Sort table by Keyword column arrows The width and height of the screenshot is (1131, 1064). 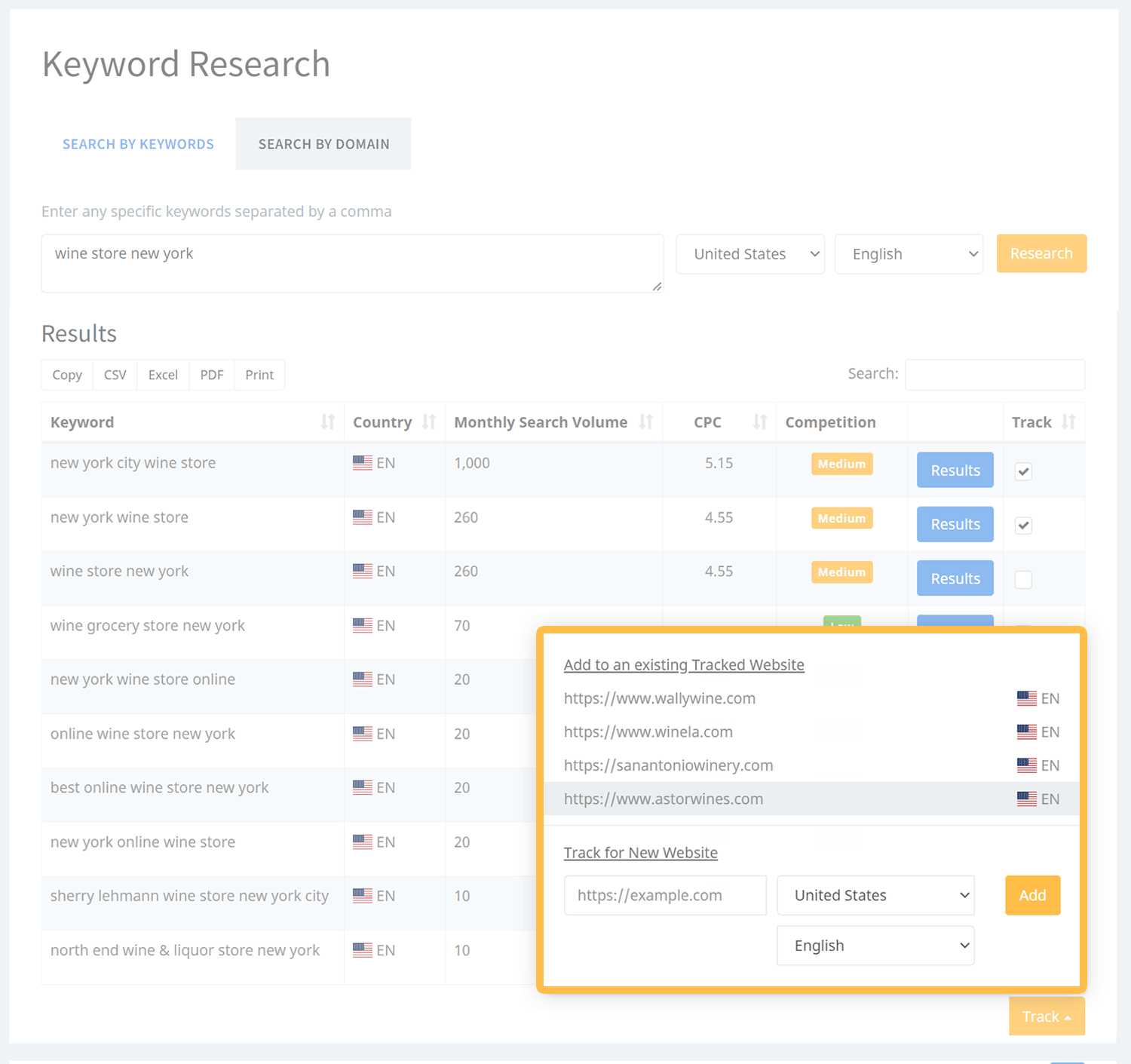(x=327, y=422)
